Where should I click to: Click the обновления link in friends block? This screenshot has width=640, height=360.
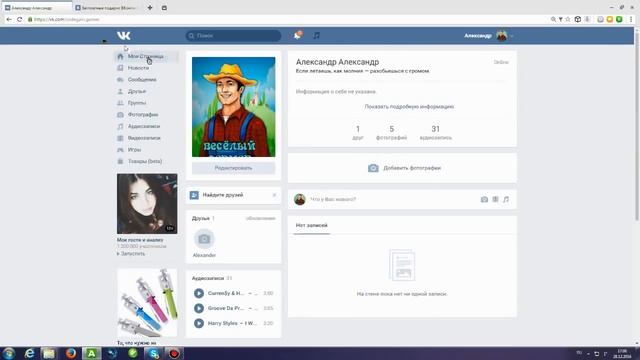point(260,218)
